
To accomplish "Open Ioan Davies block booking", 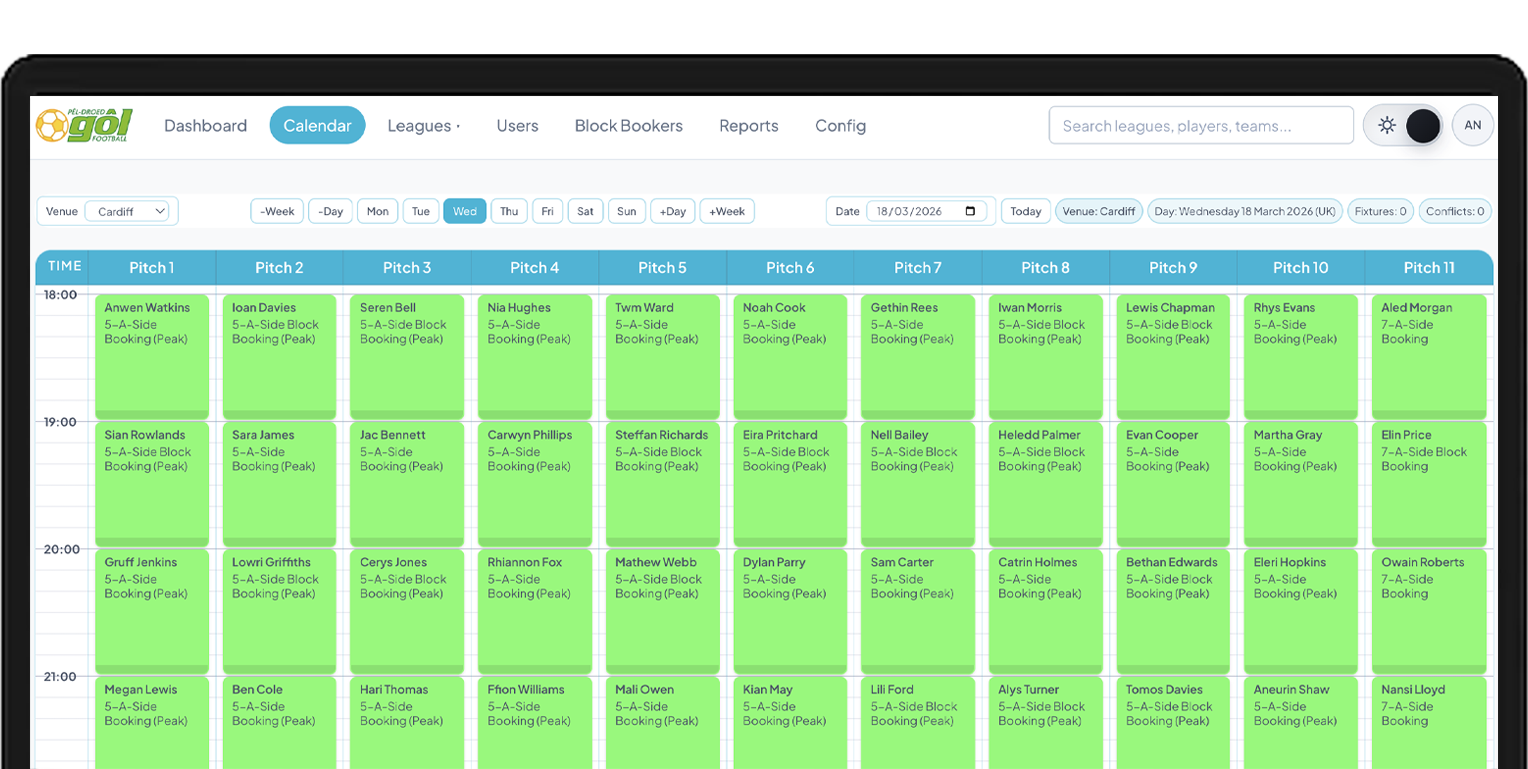I will 280,356.
